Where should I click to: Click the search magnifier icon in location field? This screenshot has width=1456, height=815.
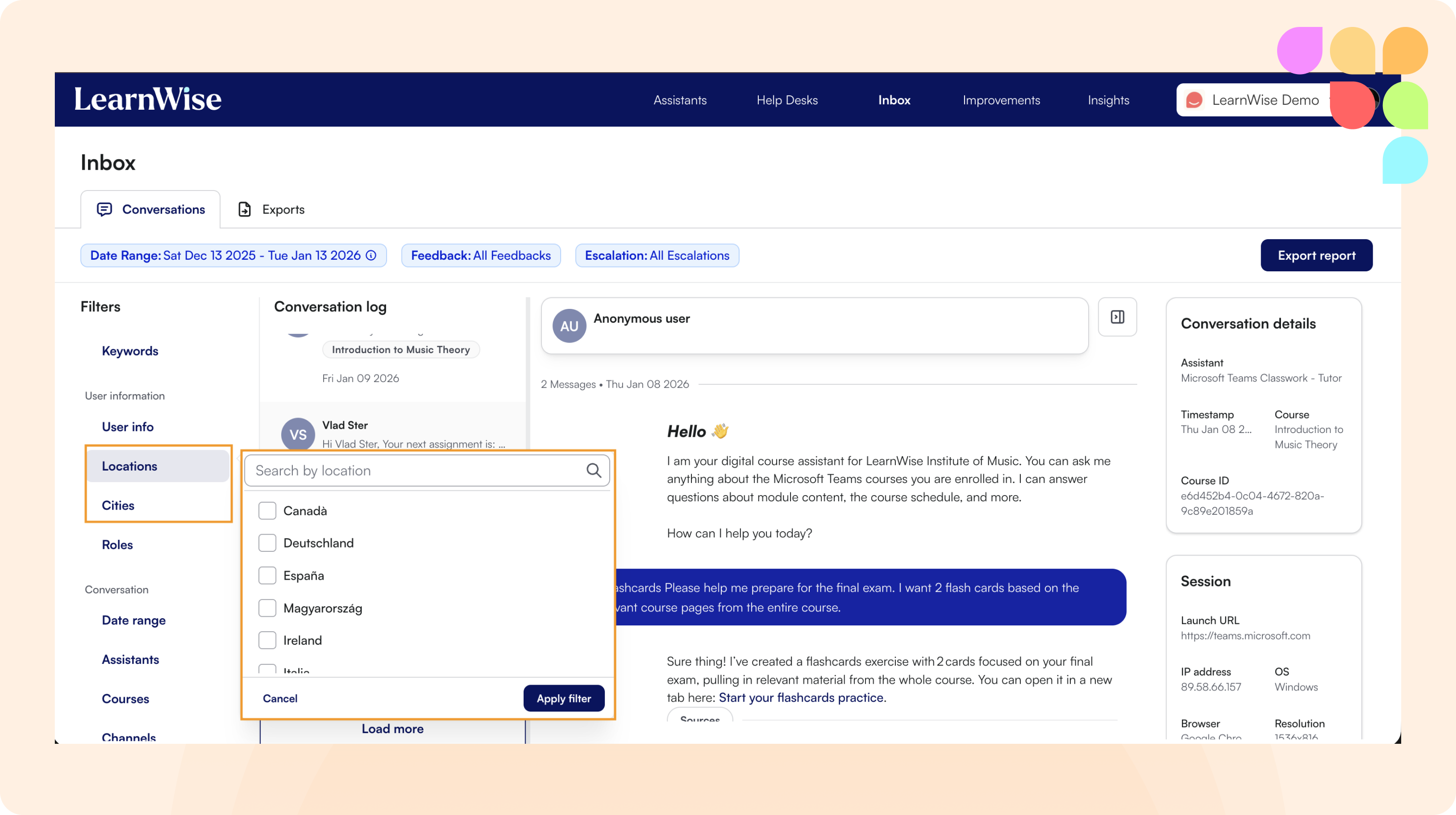point(593,471)
